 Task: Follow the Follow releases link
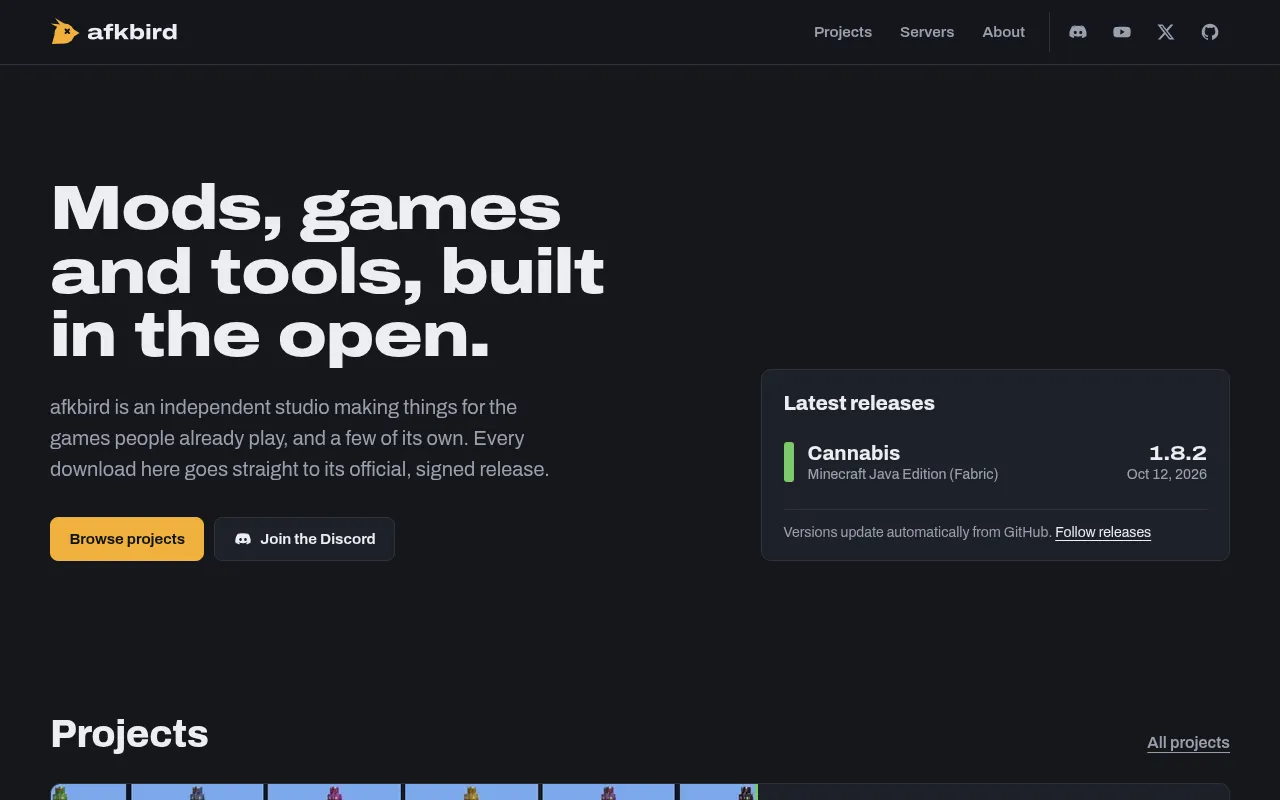point(1103,532)
